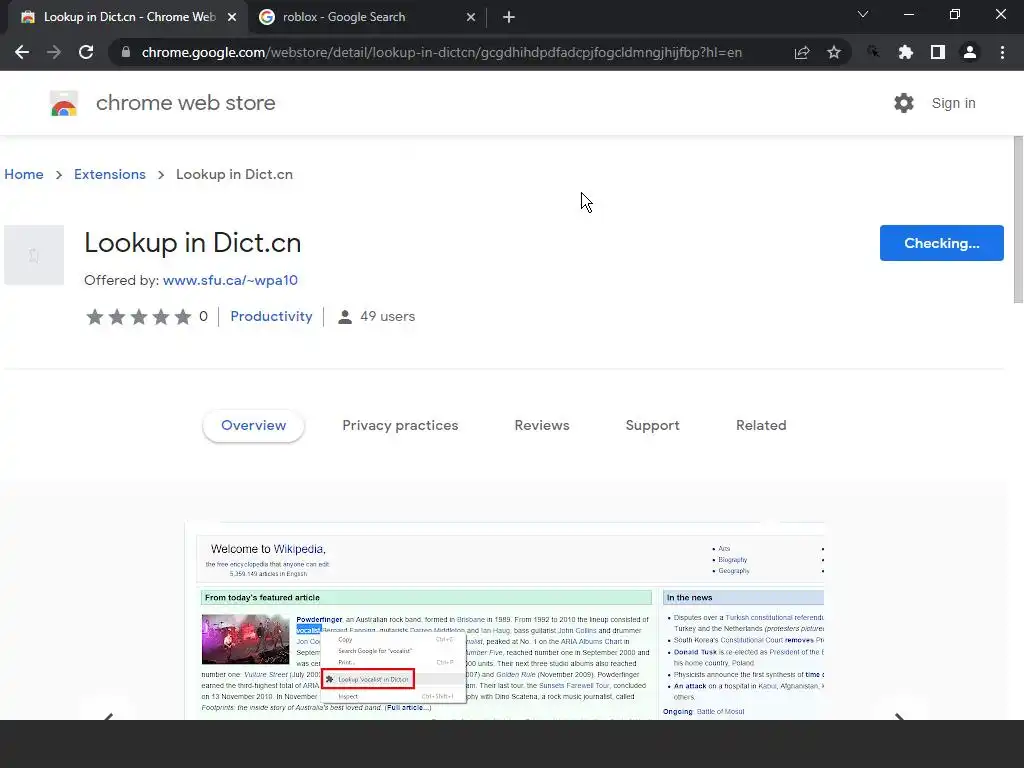
Task: Reload the current page
Action: pos(86,52)
